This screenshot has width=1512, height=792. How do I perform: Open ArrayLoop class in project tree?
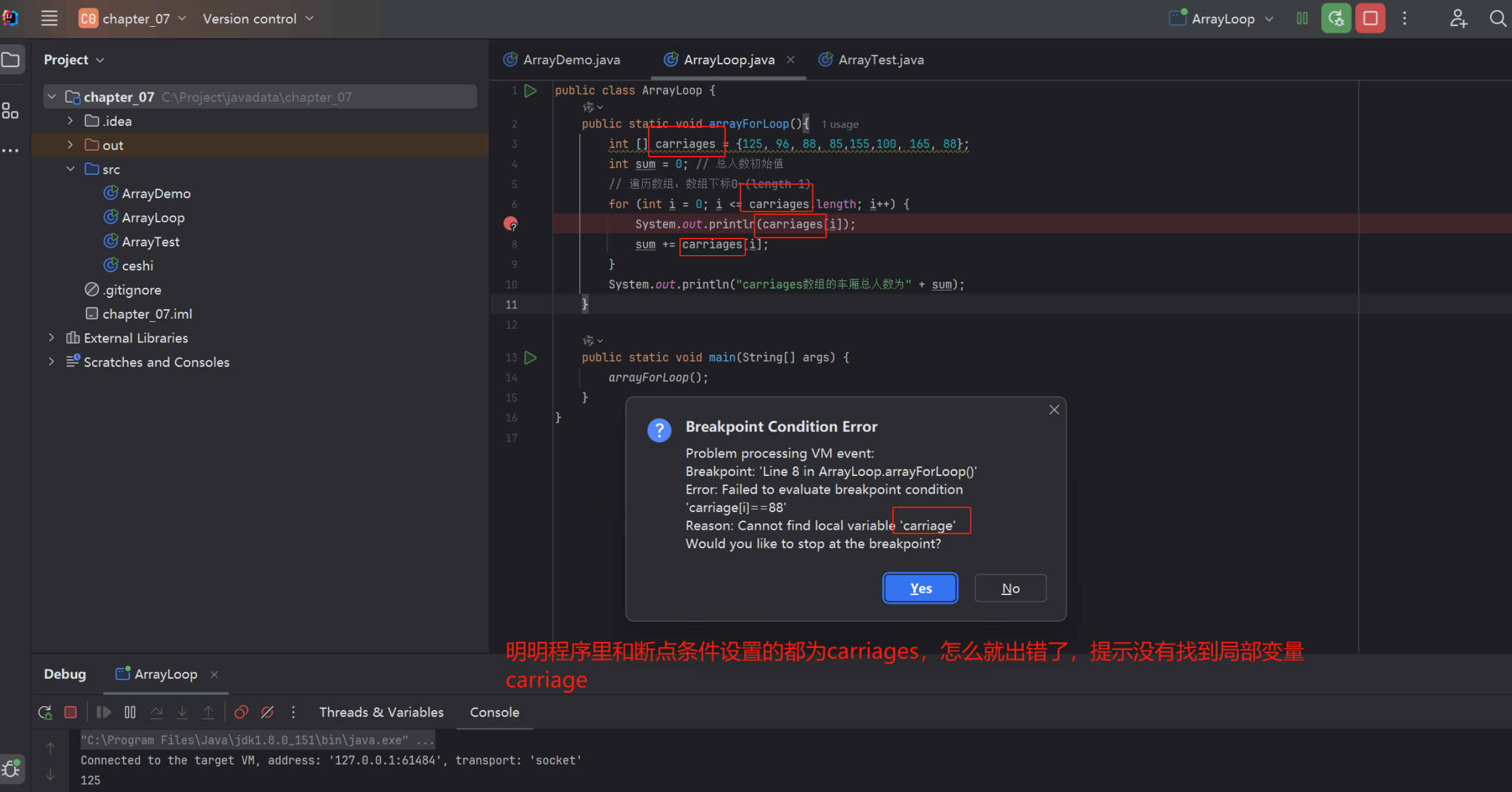[153, 217]
